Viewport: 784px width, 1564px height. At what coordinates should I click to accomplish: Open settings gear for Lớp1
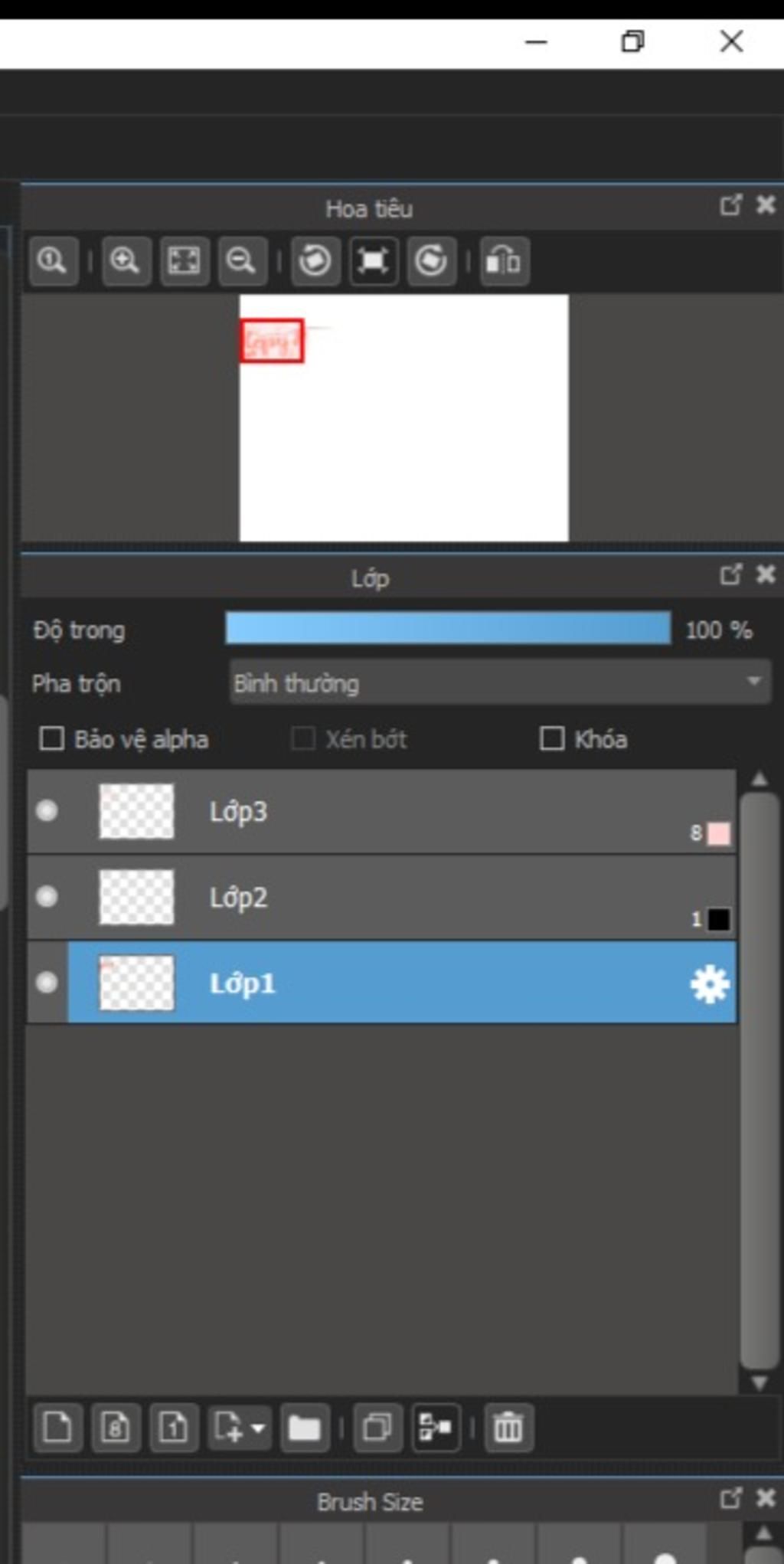click(710, 984)
